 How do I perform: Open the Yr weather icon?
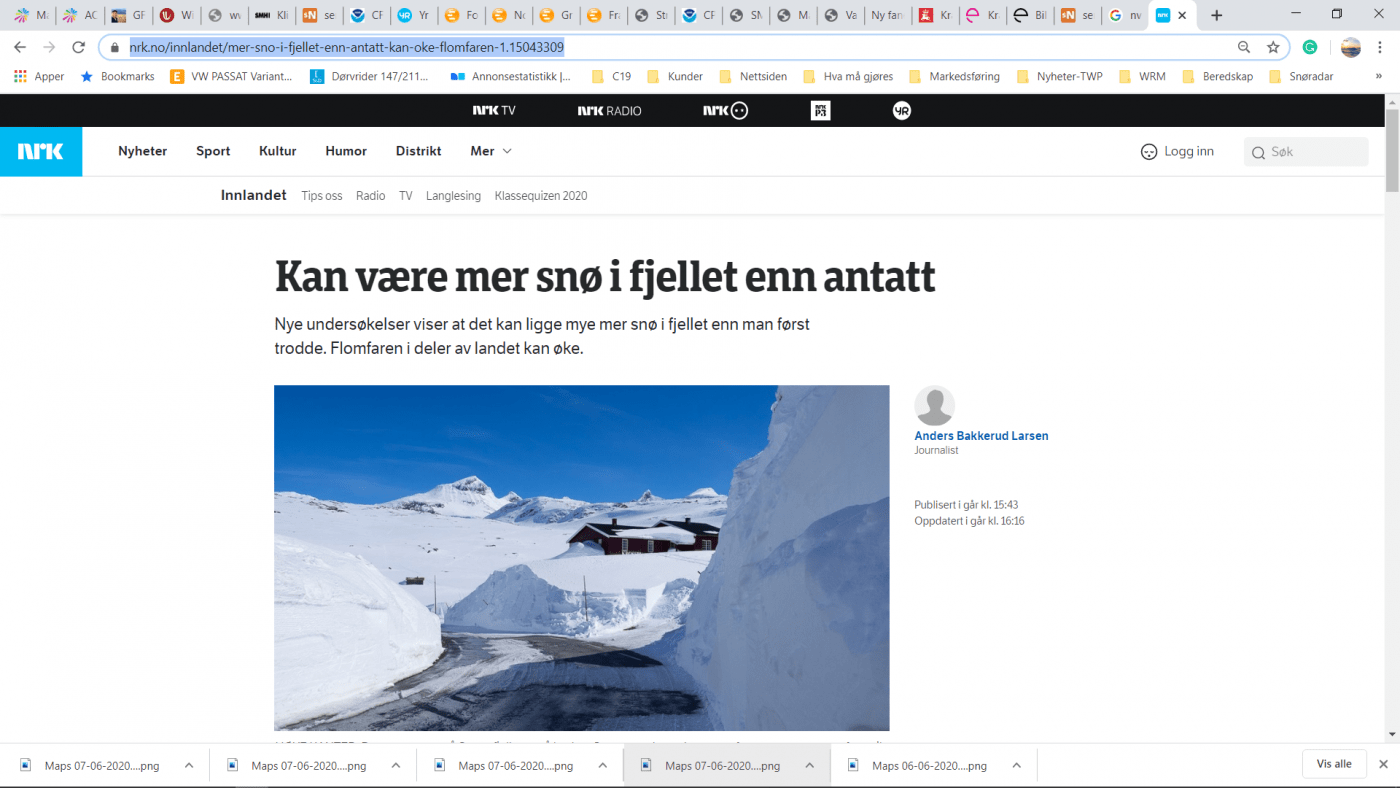coord(901,110)
